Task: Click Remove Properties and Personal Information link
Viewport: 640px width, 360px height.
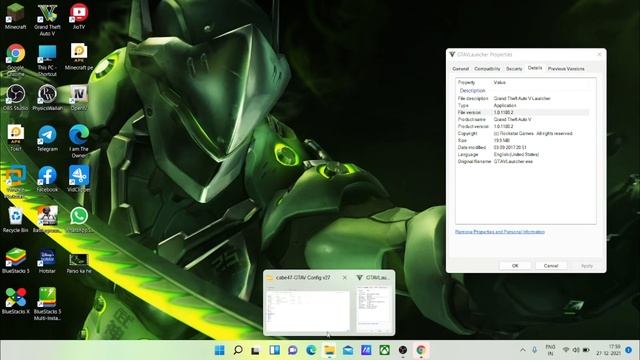Action: coord(500,232)
